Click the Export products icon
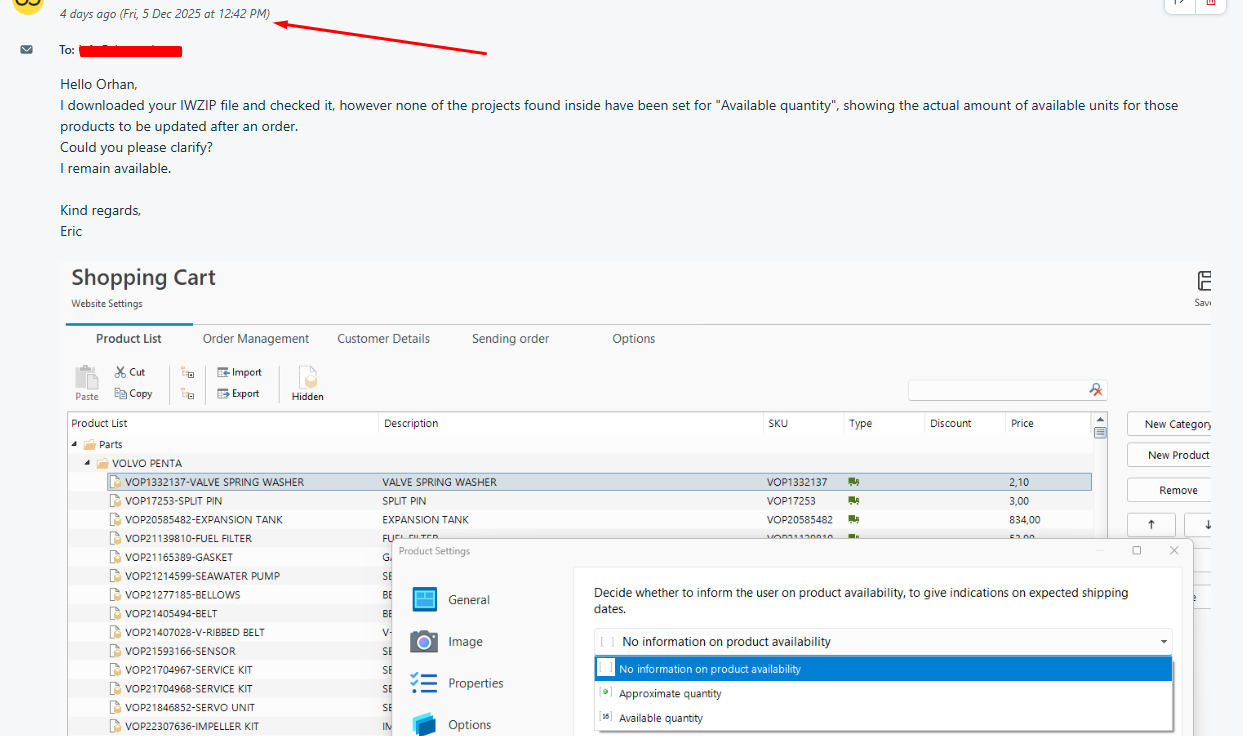This screenshot has height=736, width=1249. (x=223, y=394)
